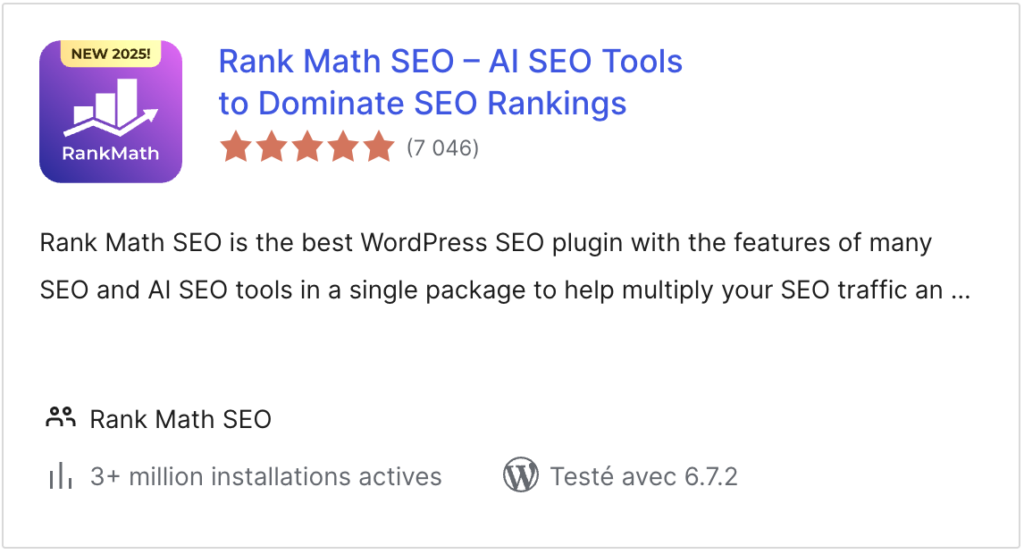Click the second rating star
Screen dimensions: 1024x554
point(272,148)
